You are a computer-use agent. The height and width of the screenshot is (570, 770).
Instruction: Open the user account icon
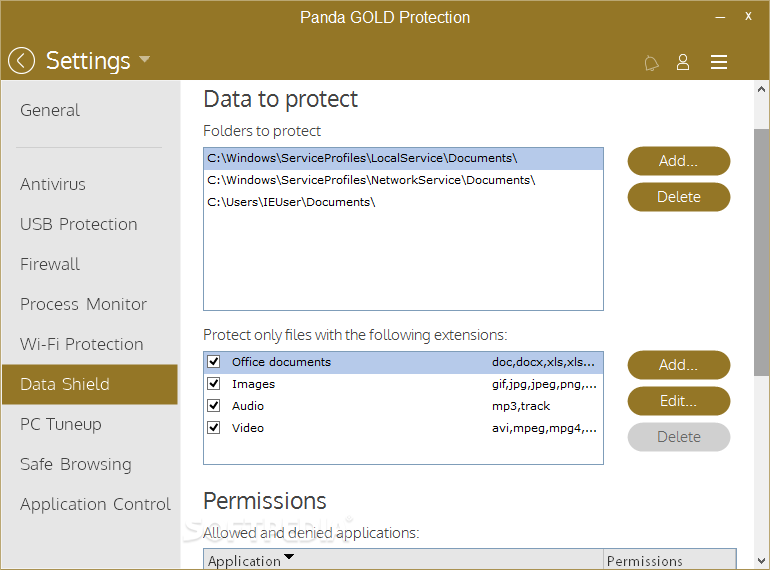click(683, 62)
